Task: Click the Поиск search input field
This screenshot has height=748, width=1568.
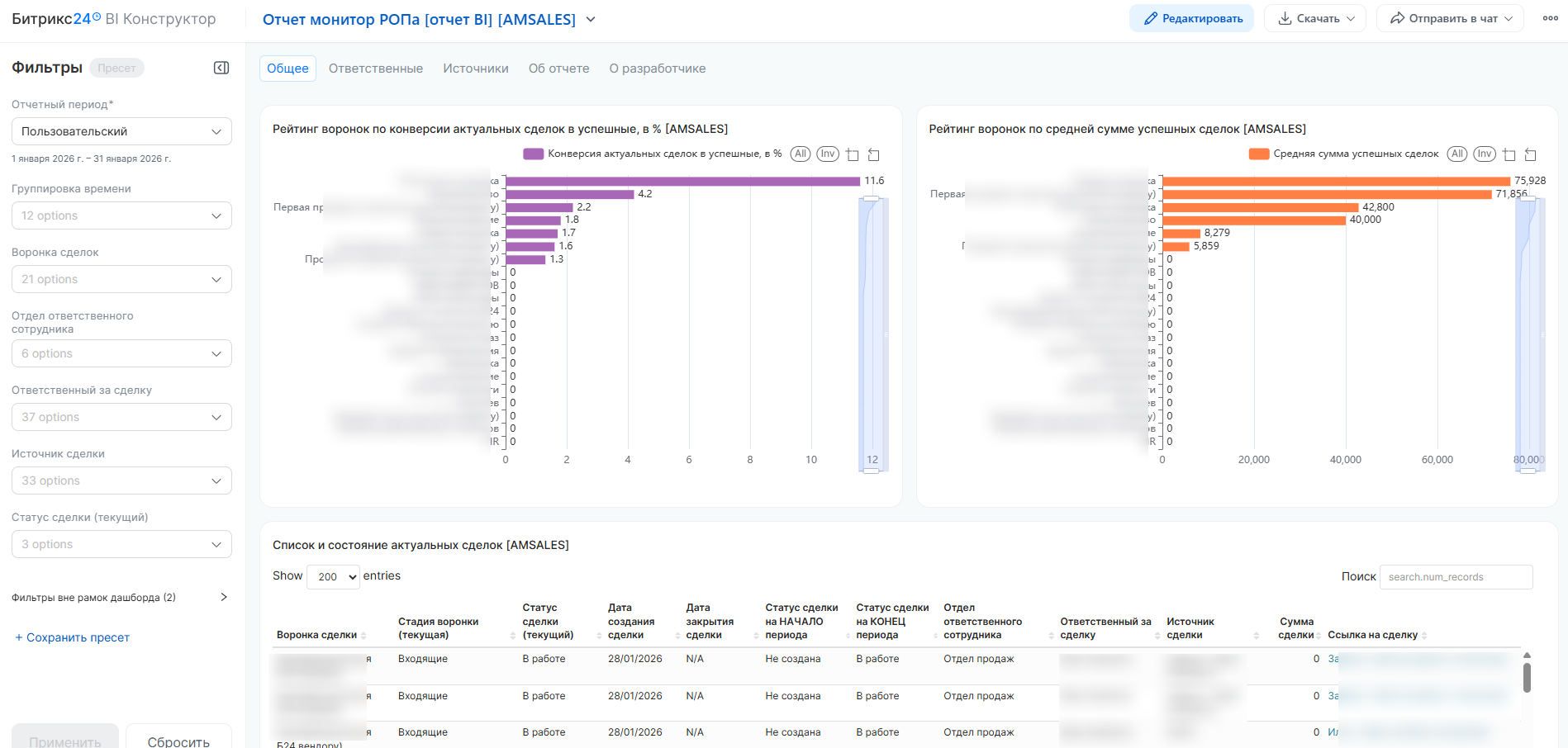Action: point(1456,577)
